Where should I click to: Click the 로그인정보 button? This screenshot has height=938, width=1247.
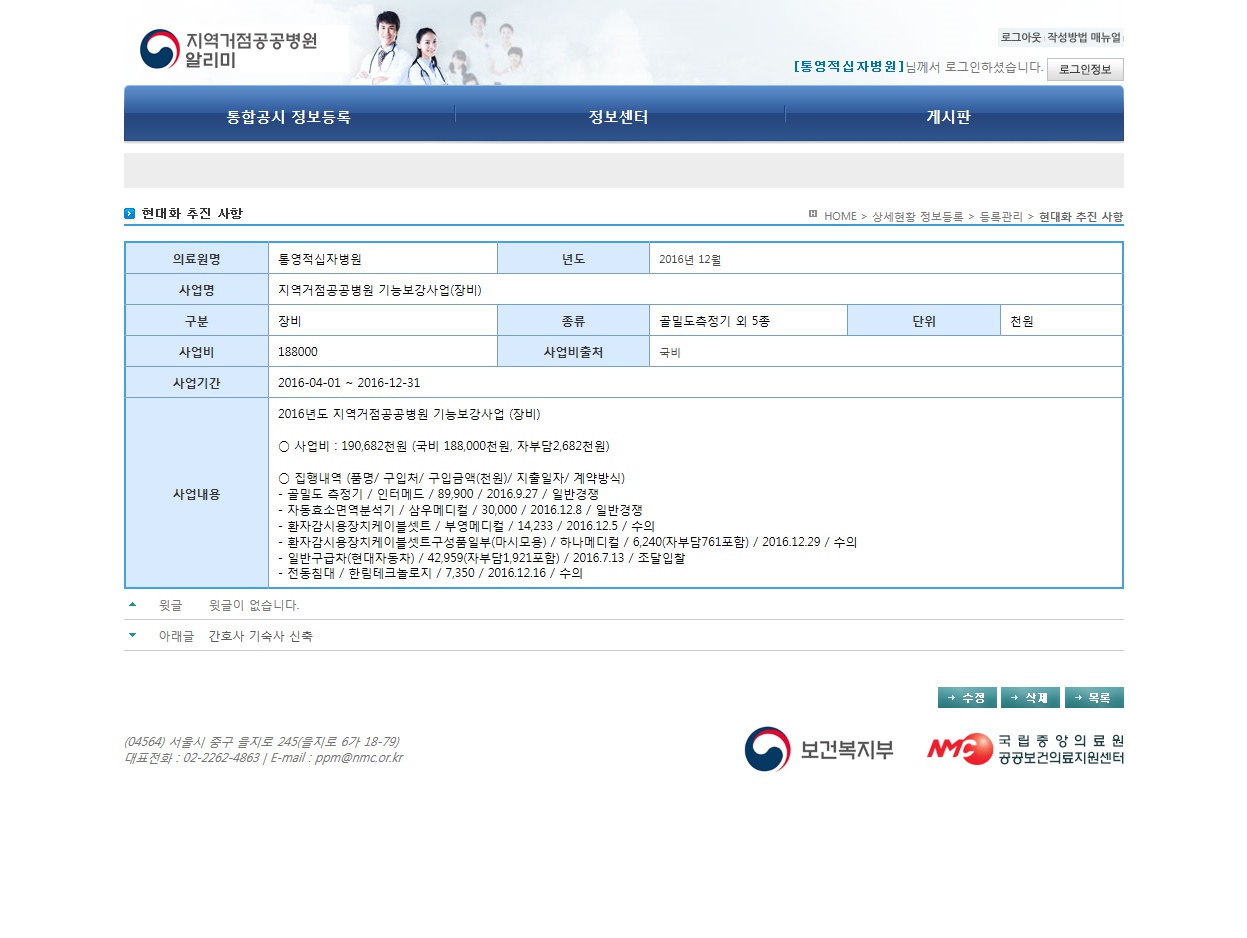1085,69
